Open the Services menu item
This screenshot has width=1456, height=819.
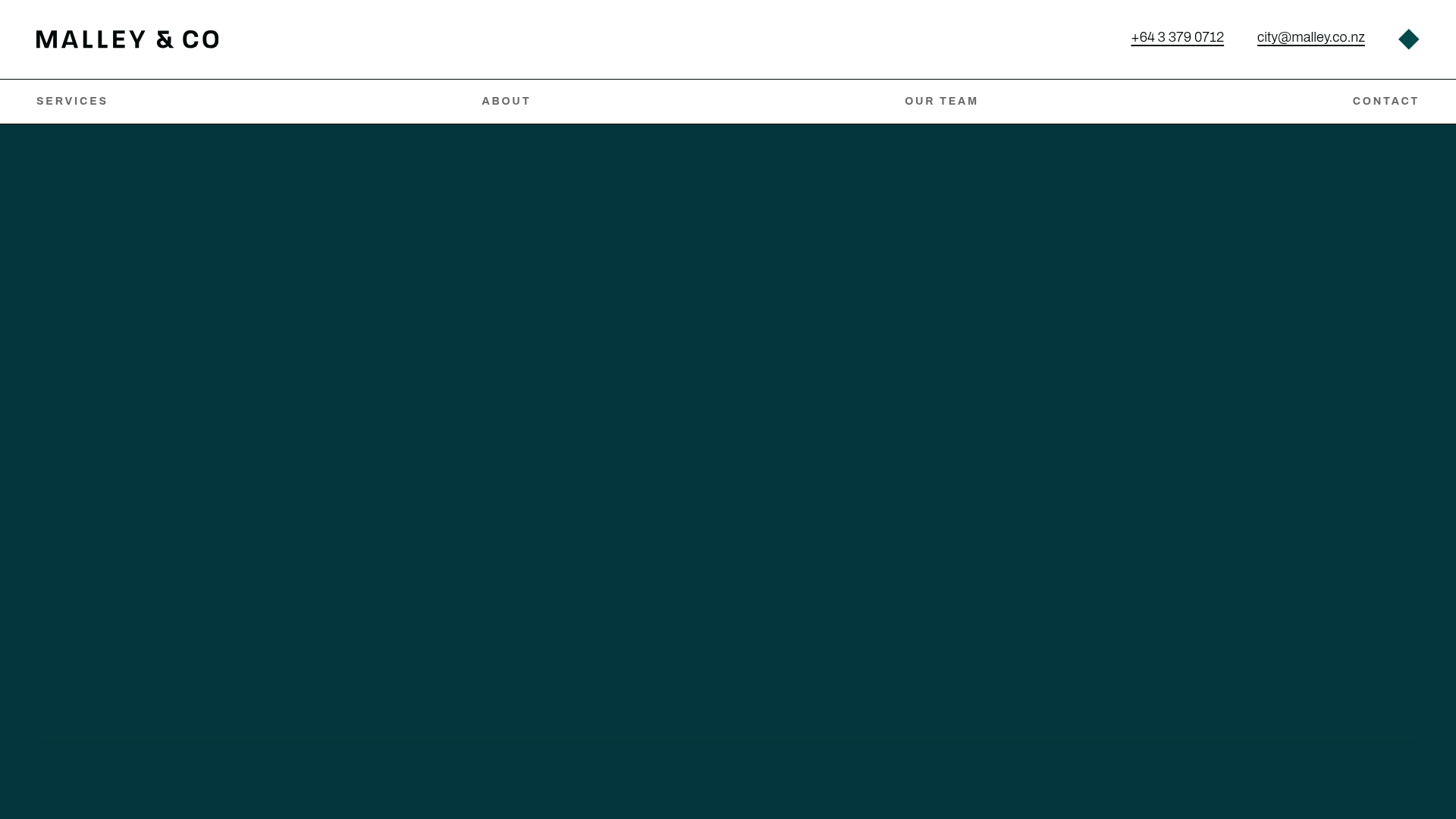tap(72, 101)
